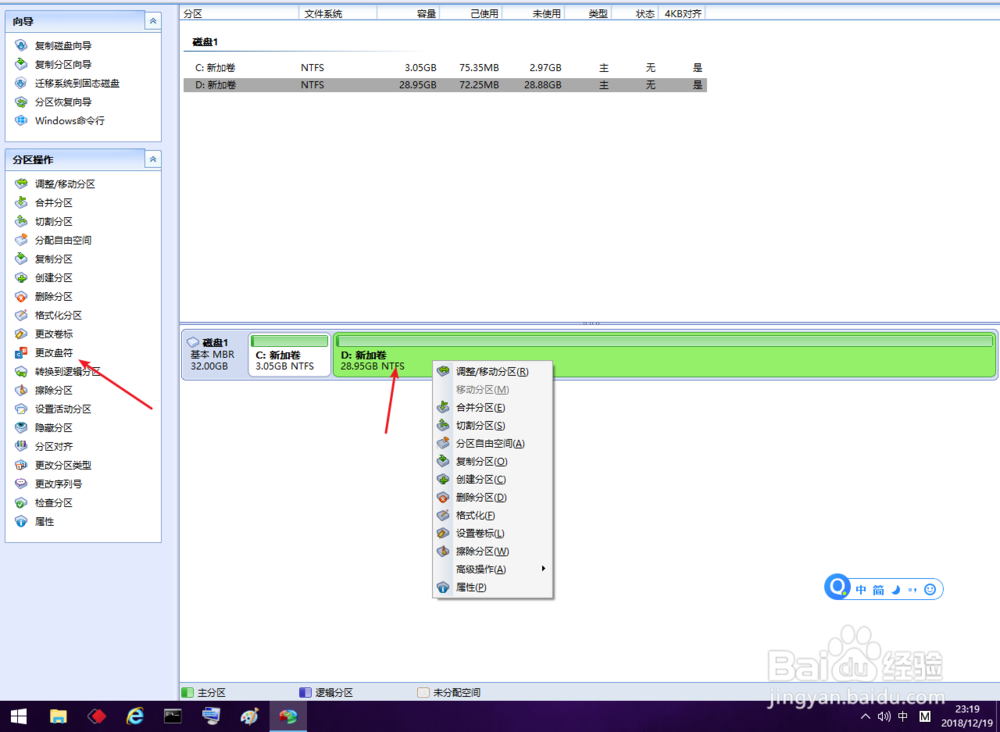Click the 更改分区类型 sidebar icon
Viewport: 1000px width, 732px height.
(x=21, y=465)
